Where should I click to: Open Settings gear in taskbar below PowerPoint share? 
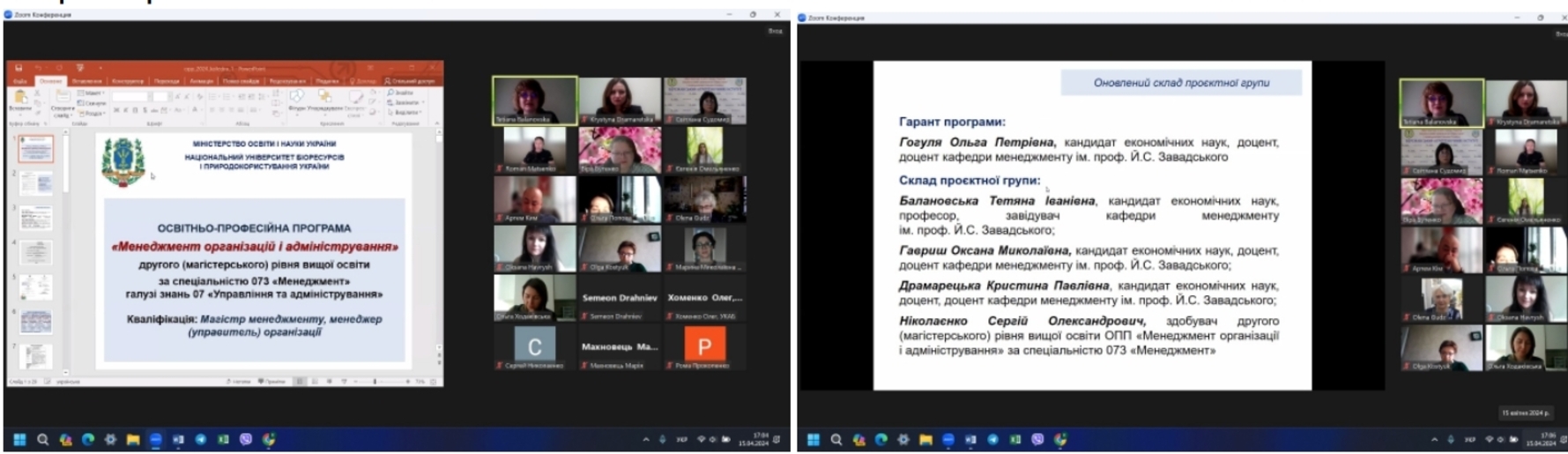point(110,439)
